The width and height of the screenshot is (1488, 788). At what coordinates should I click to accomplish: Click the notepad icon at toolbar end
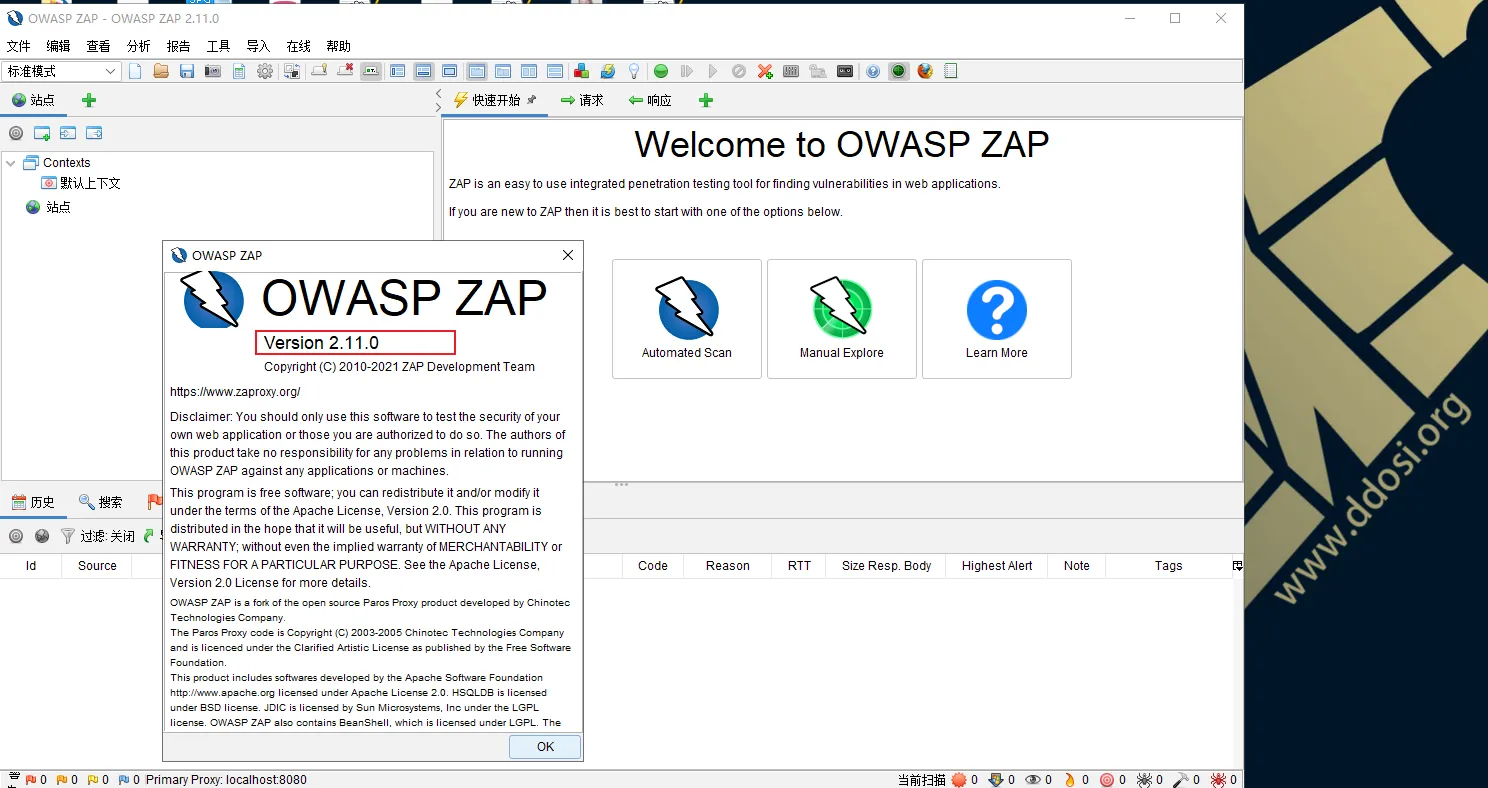(x=951, y=71)
